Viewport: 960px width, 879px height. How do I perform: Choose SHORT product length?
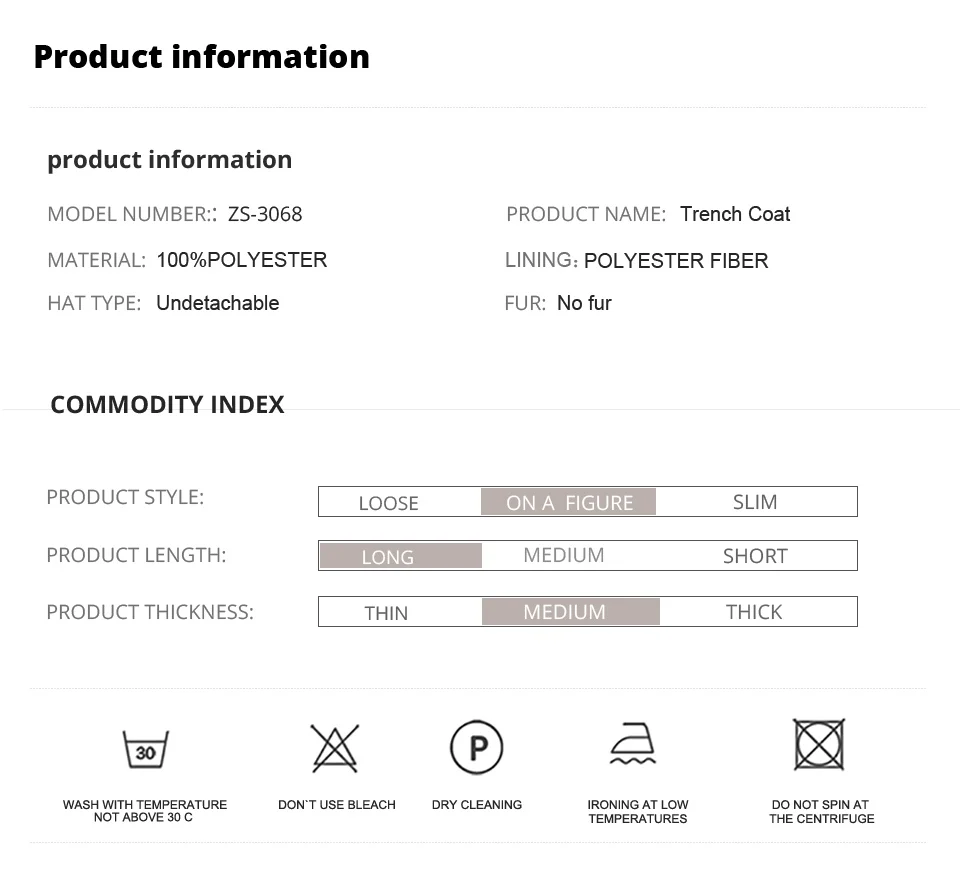(755, 556)
